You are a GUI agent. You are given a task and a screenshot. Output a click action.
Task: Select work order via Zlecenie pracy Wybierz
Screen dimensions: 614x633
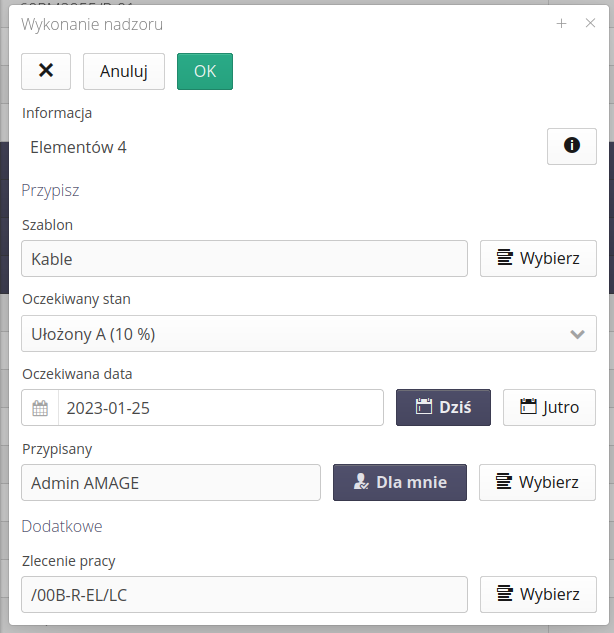pyautogui.click(x=538, y=594)
